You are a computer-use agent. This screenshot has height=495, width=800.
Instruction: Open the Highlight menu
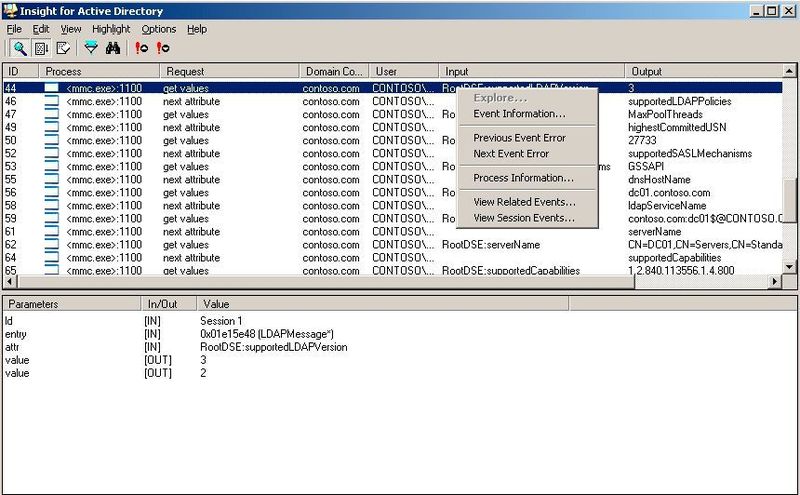pos(111,29)
